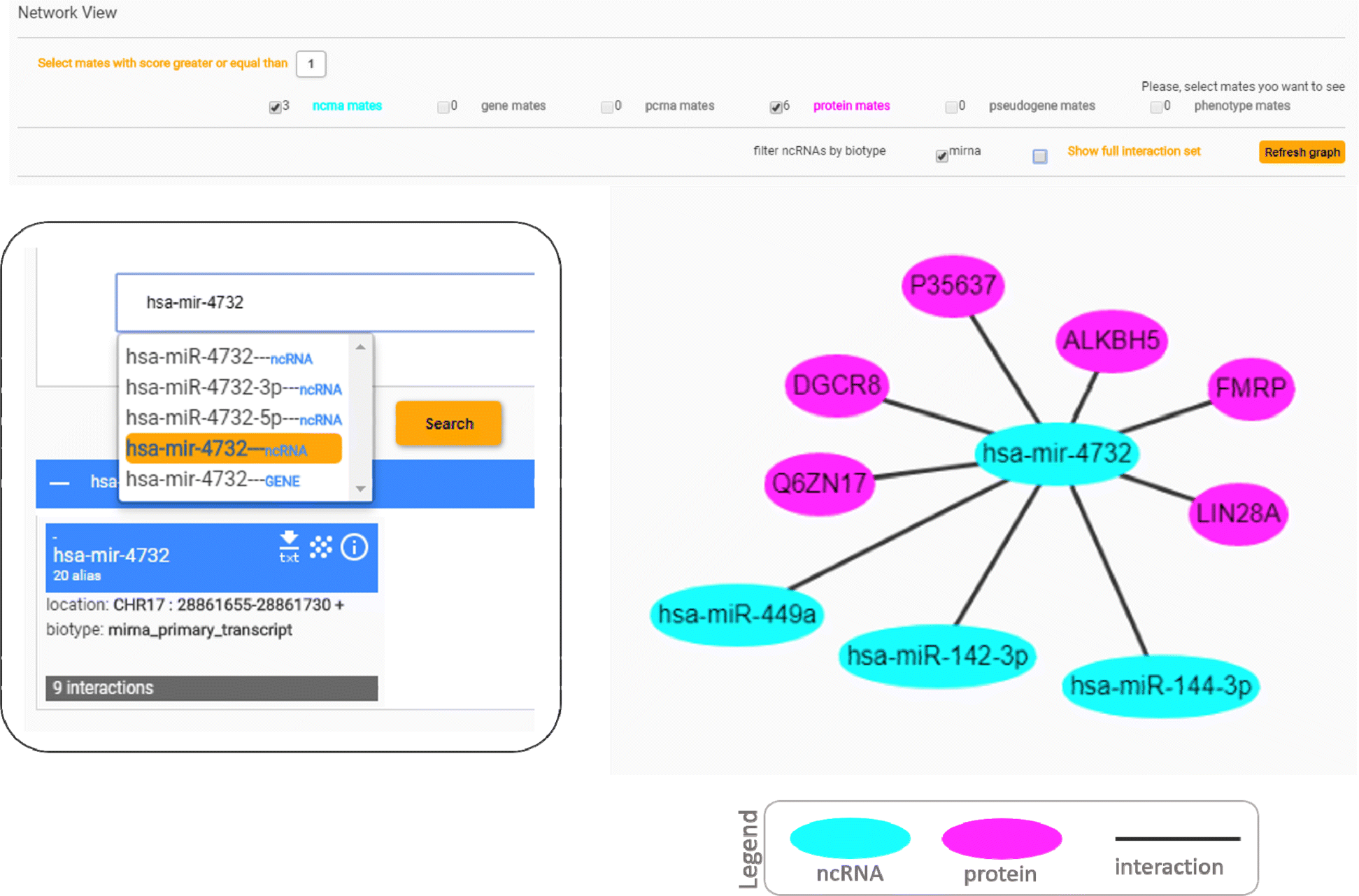Enable the pcrna mates checkbox

coord(606,107)
